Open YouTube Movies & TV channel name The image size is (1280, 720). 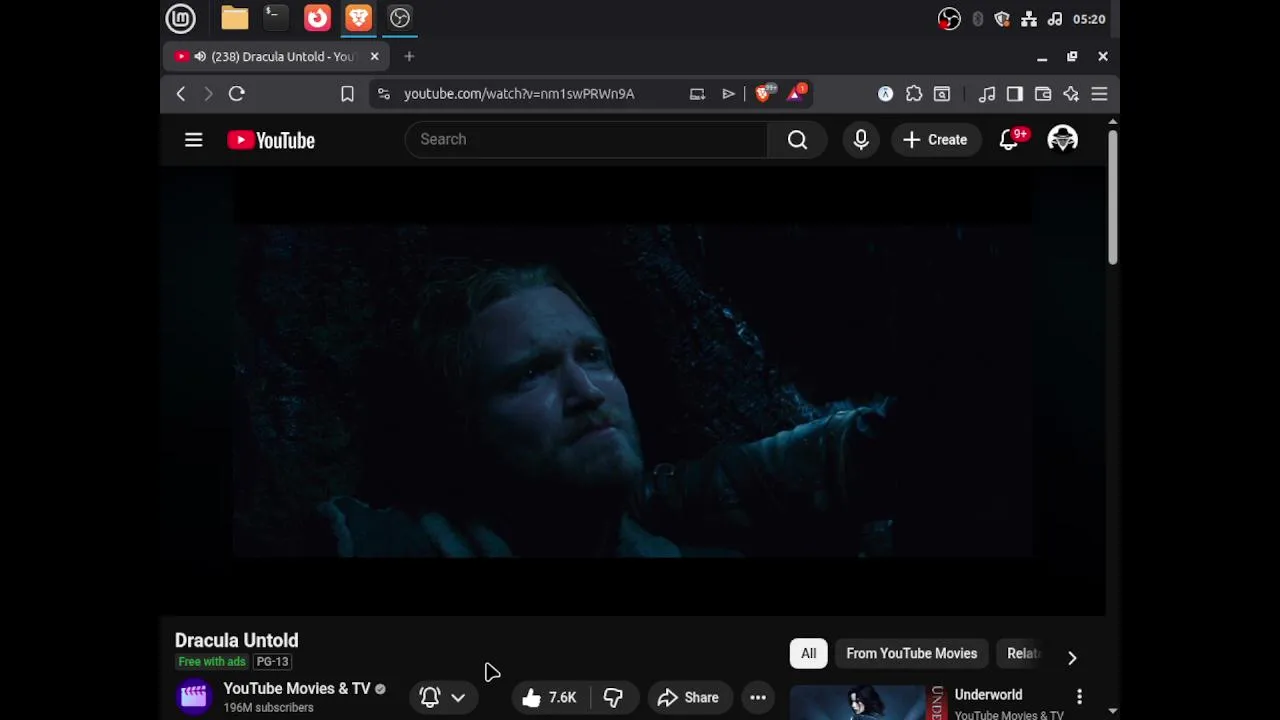click(x=297, y=688)
